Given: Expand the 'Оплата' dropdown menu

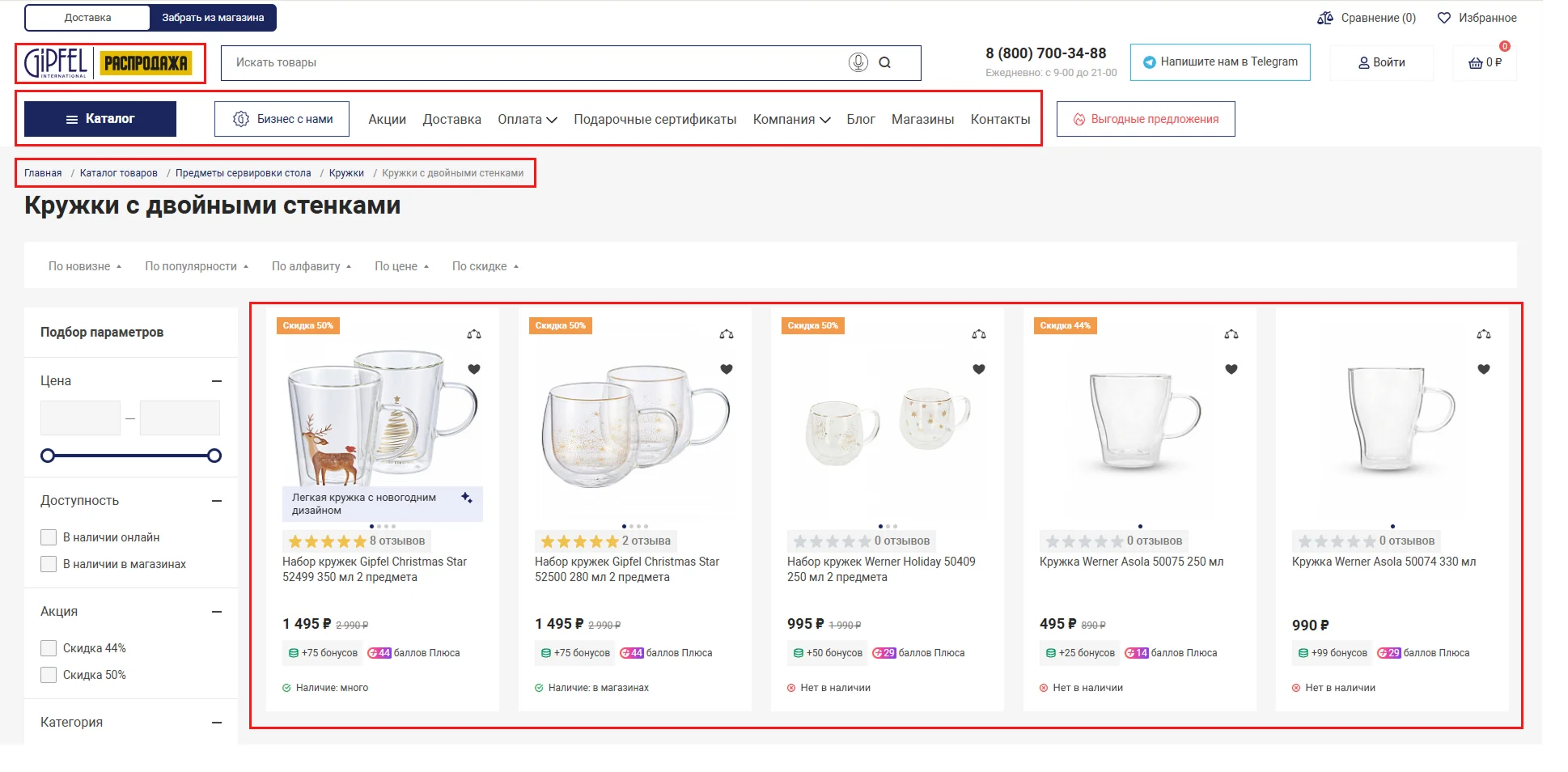Looking at the screenshot, I should pos(527,120).
